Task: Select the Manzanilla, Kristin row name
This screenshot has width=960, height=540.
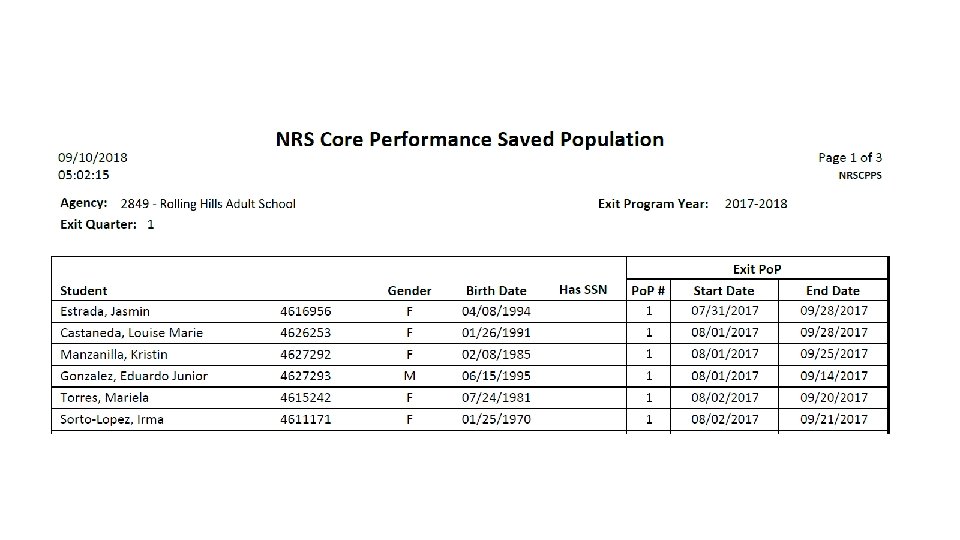Action: (x=113, y=354)
